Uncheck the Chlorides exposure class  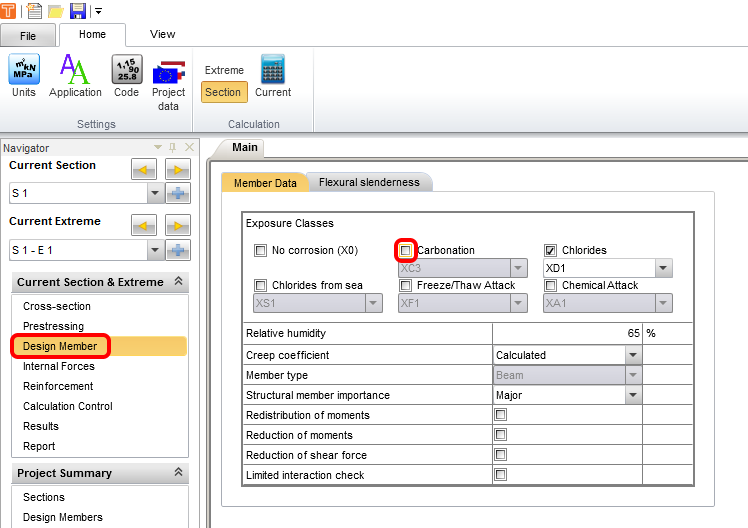(551, 250)
